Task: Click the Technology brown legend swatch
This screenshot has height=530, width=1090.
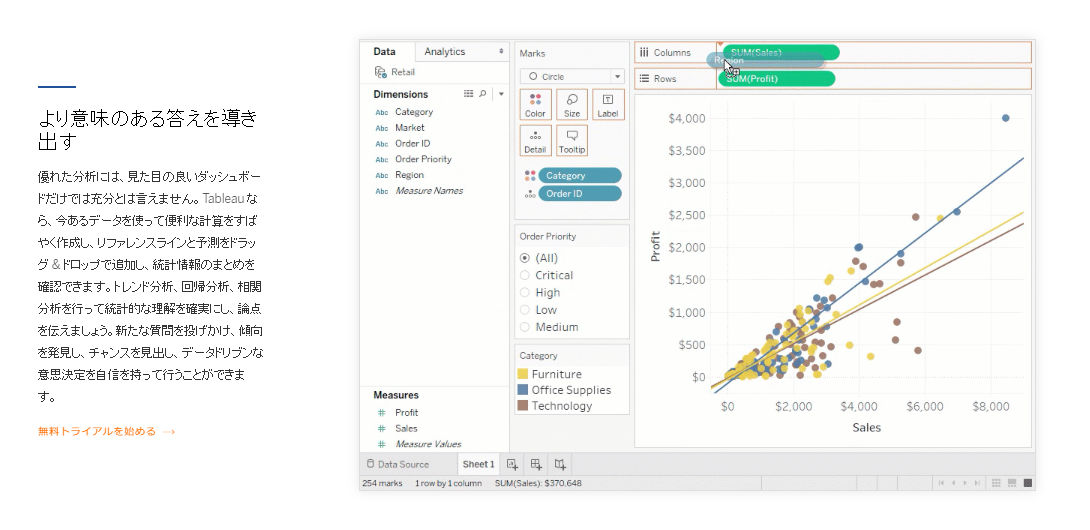Action: (523, 406)
